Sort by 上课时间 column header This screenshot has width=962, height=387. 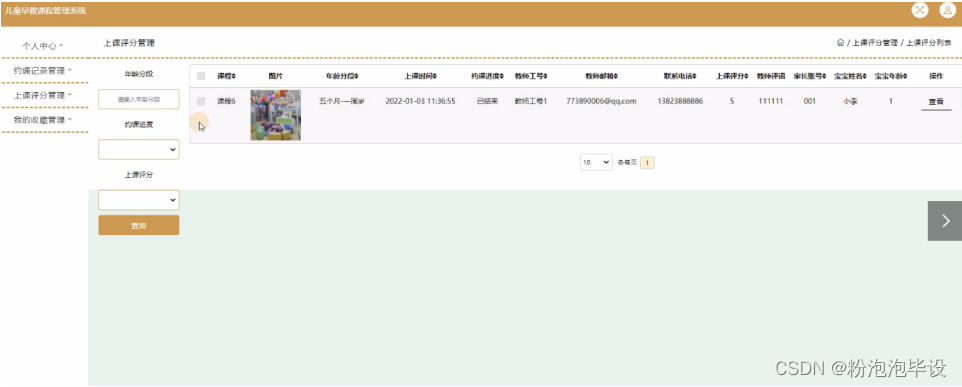[x=420, y=76]
